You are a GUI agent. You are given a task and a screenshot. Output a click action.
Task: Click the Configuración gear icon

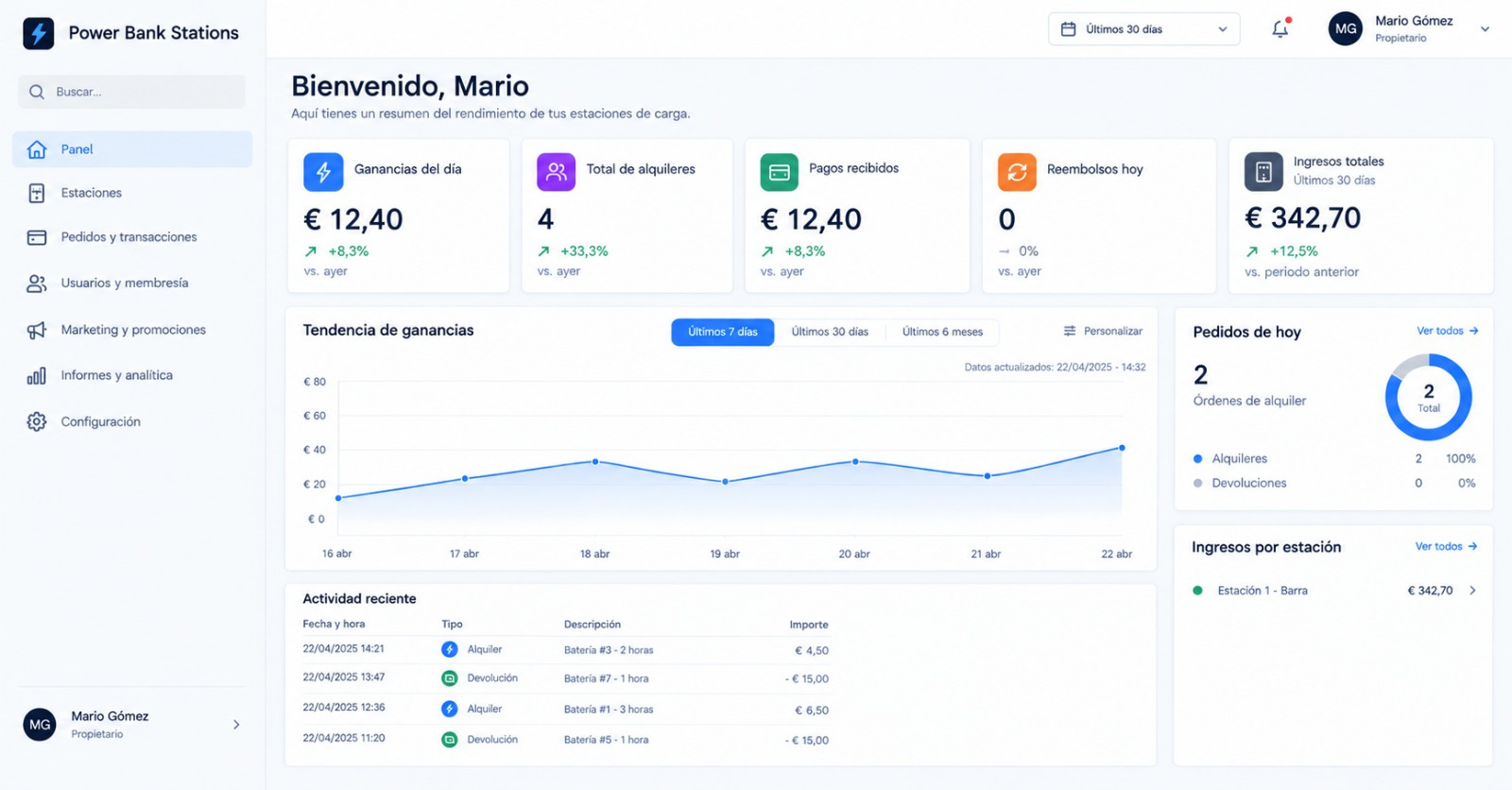click(37, 421)
